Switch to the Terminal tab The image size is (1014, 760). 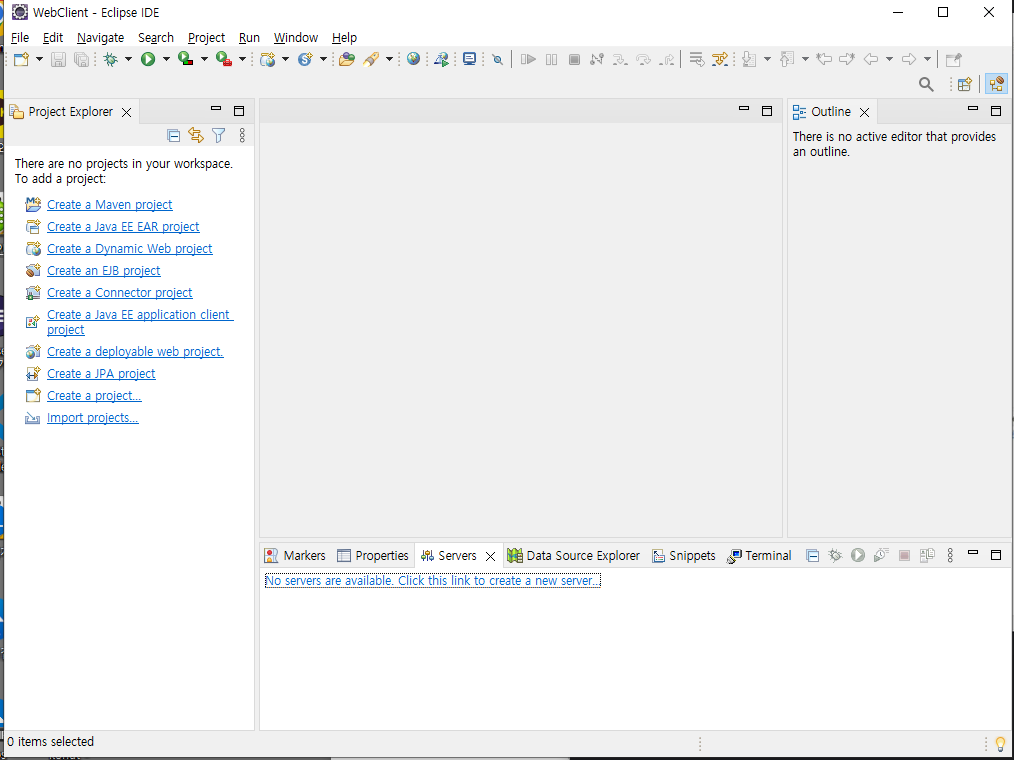click(x=759, y=556)
